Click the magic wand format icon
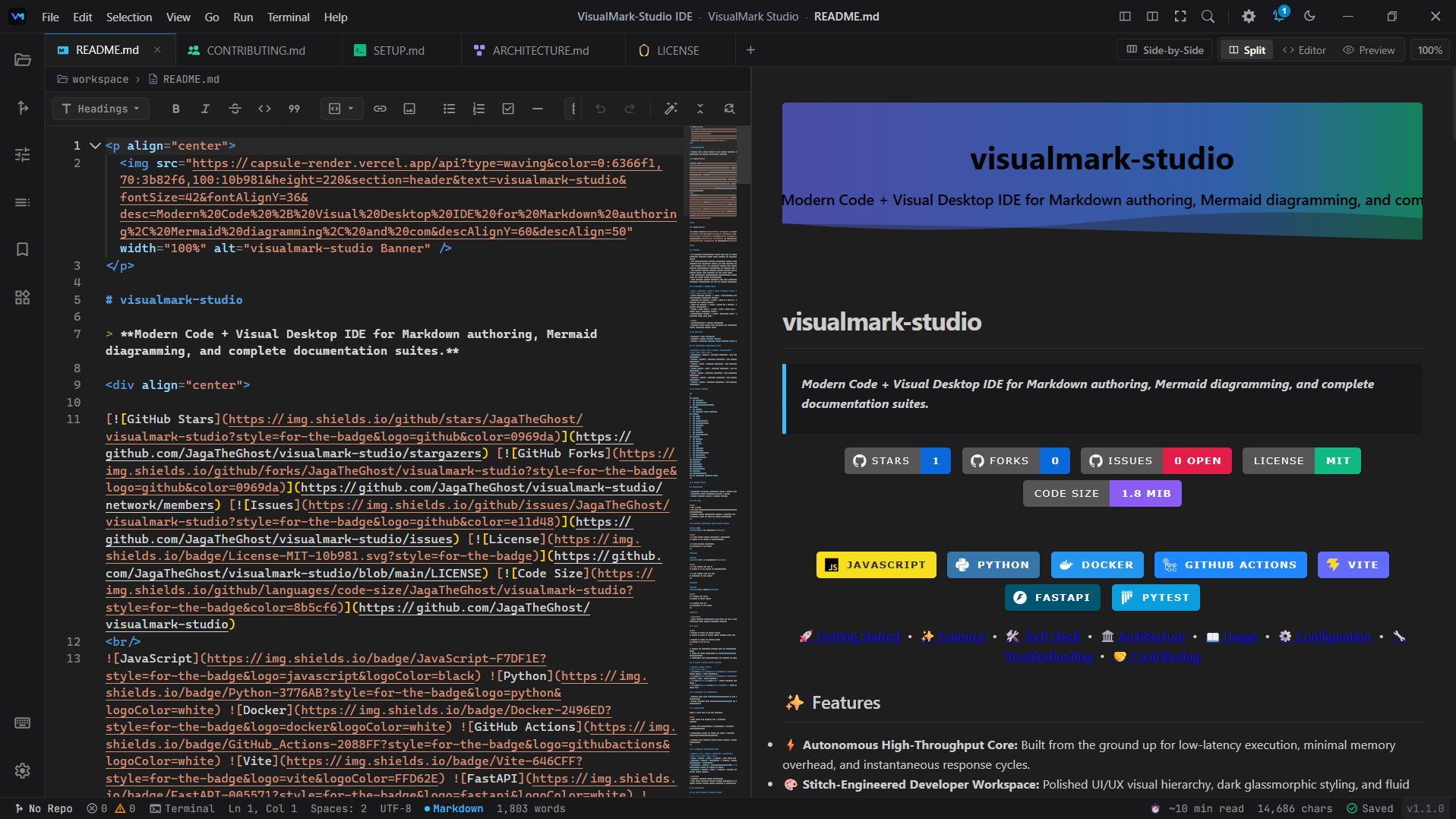 [x=671, y=109]
